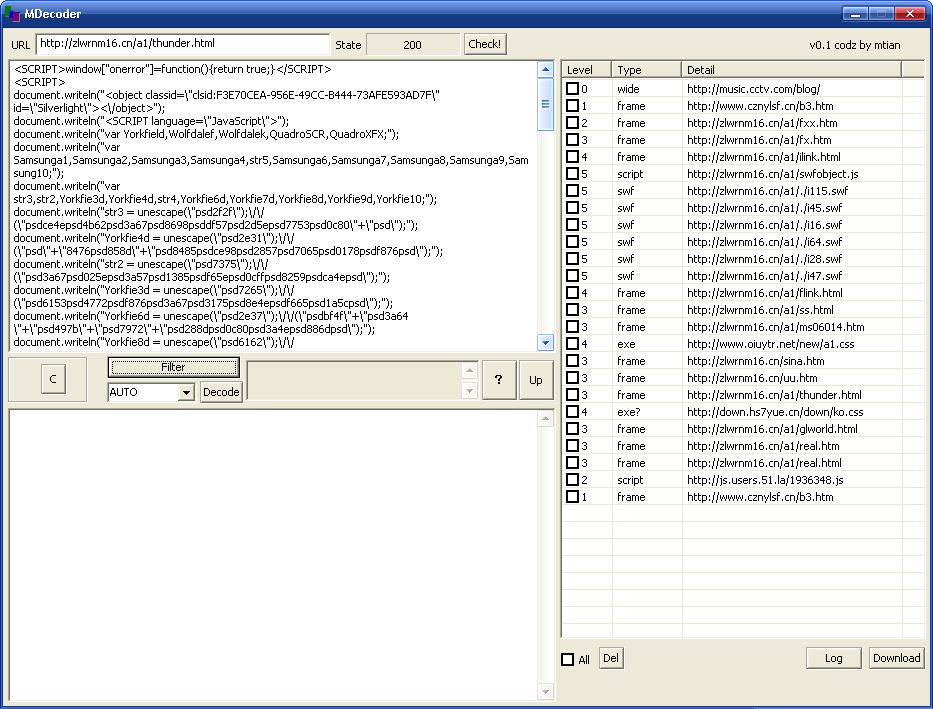
Task: Open the AUTO decode mode dropdown
Action: [x=186, y=392]
